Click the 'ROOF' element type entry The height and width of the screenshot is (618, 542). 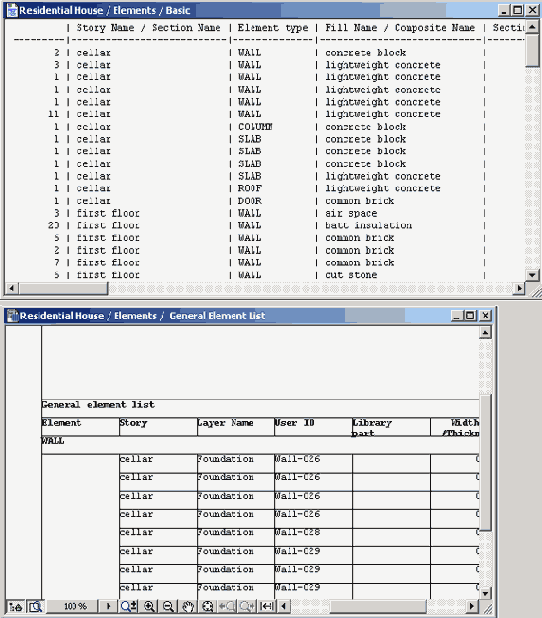250,188
